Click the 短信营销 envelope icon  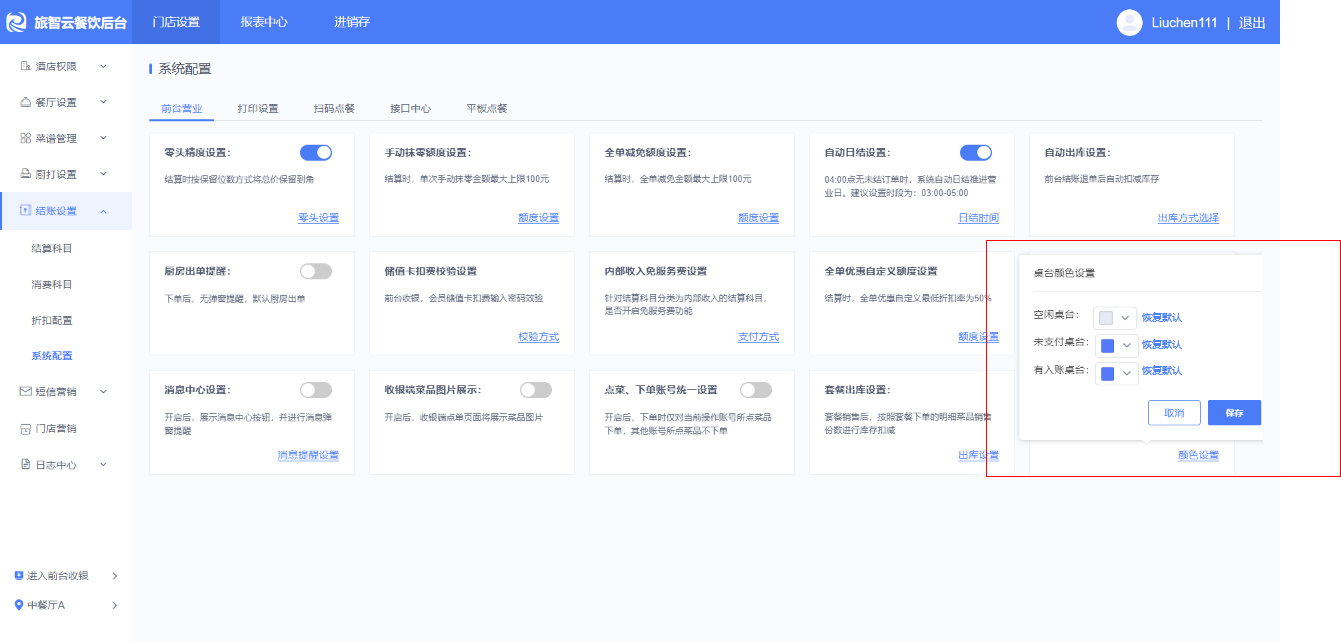coord(26,392)
